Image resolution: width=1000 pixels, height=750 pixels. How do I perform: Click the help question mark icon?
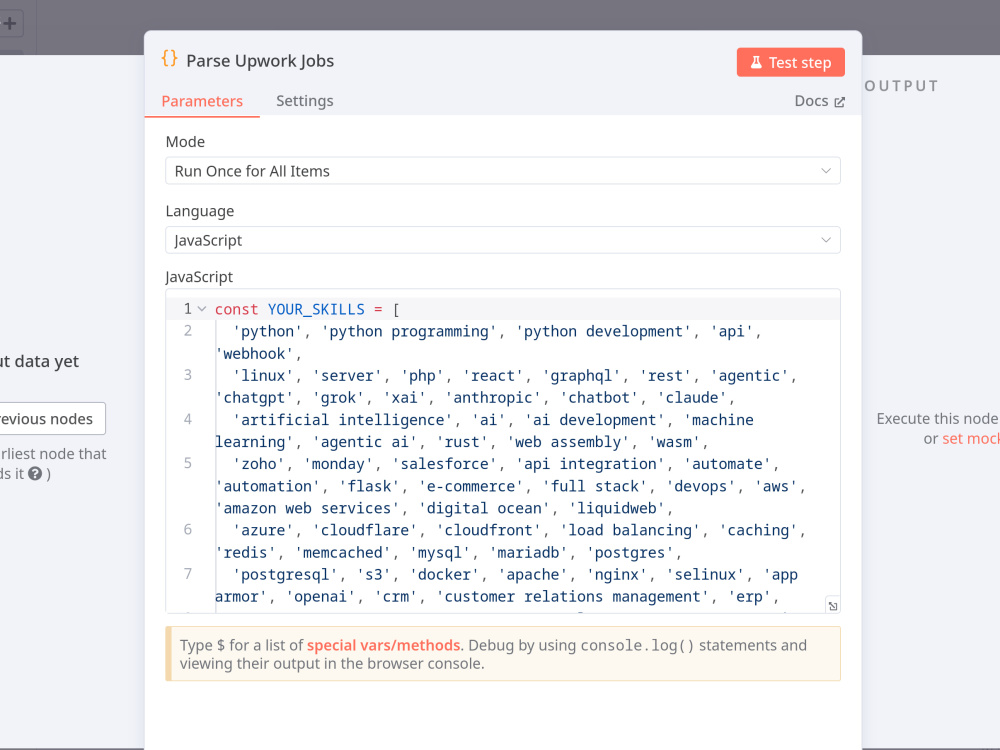[x=35, y=473]
